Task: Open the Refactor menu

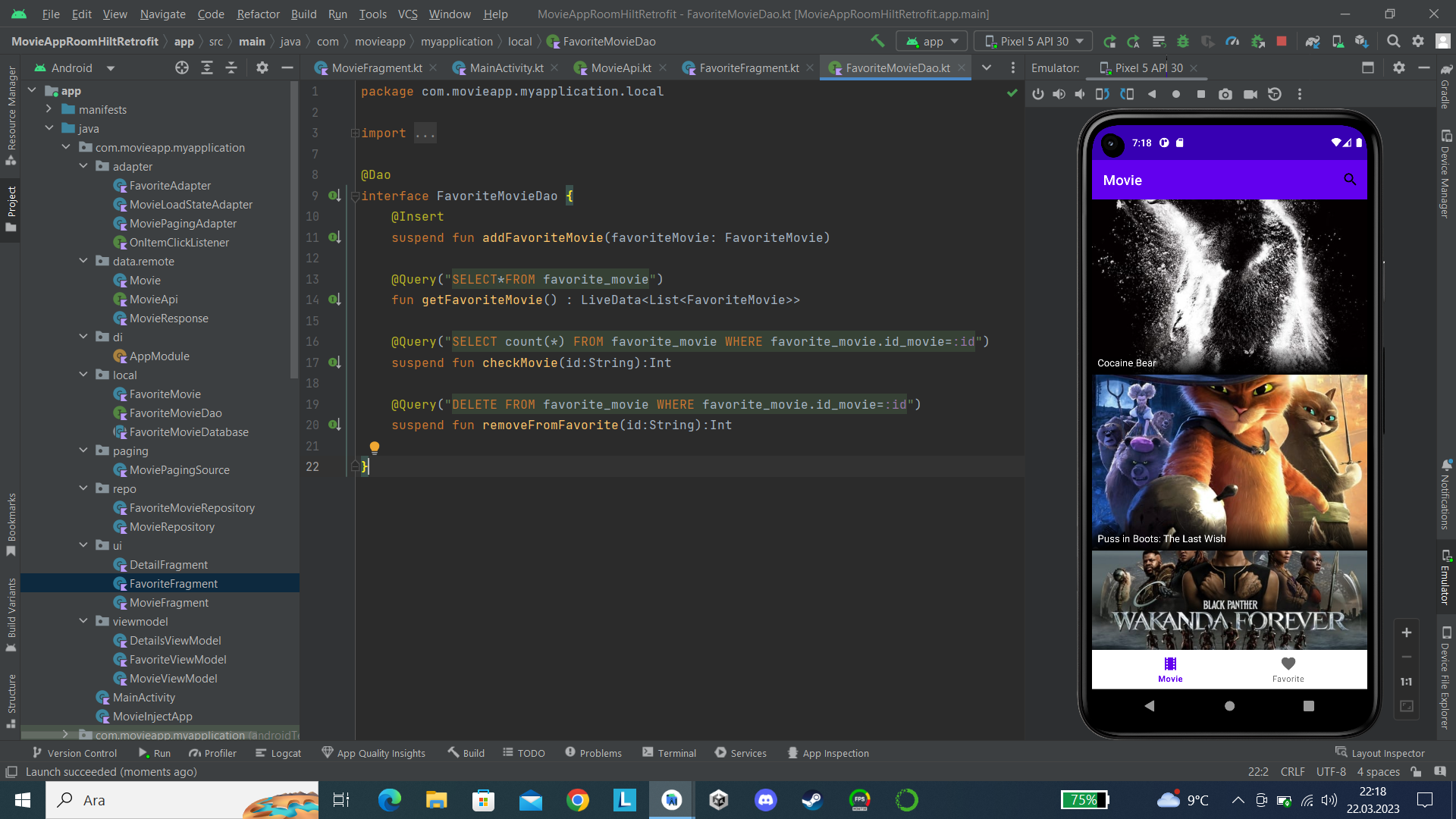Action: [258, 14]
